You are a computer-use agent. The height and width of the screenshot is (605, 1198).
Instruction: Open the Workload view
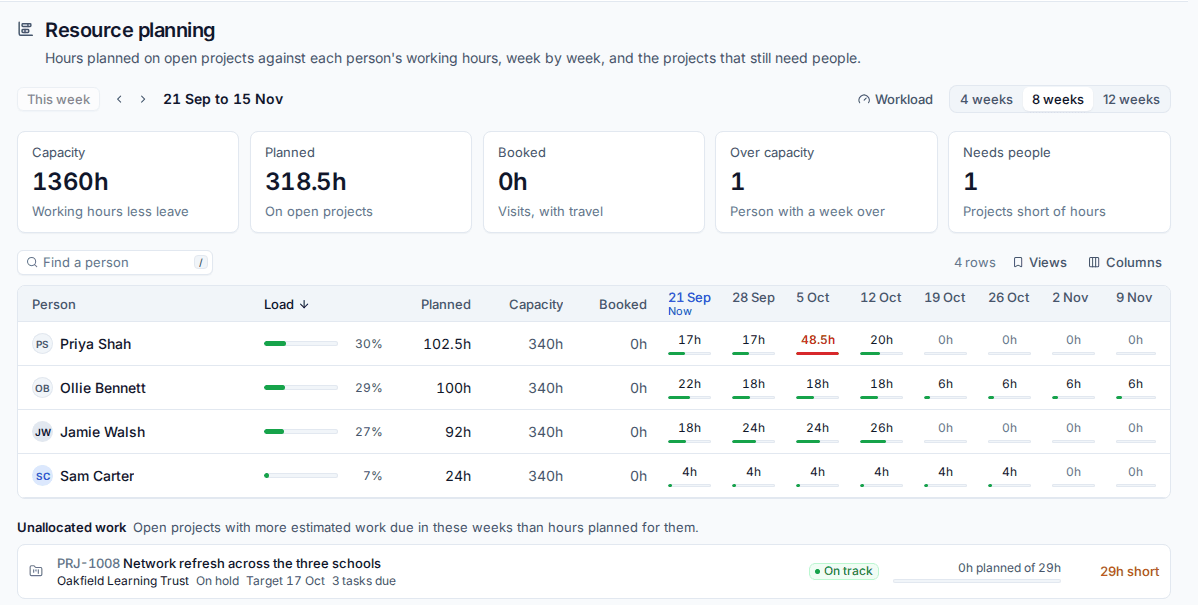coord(895,99)
